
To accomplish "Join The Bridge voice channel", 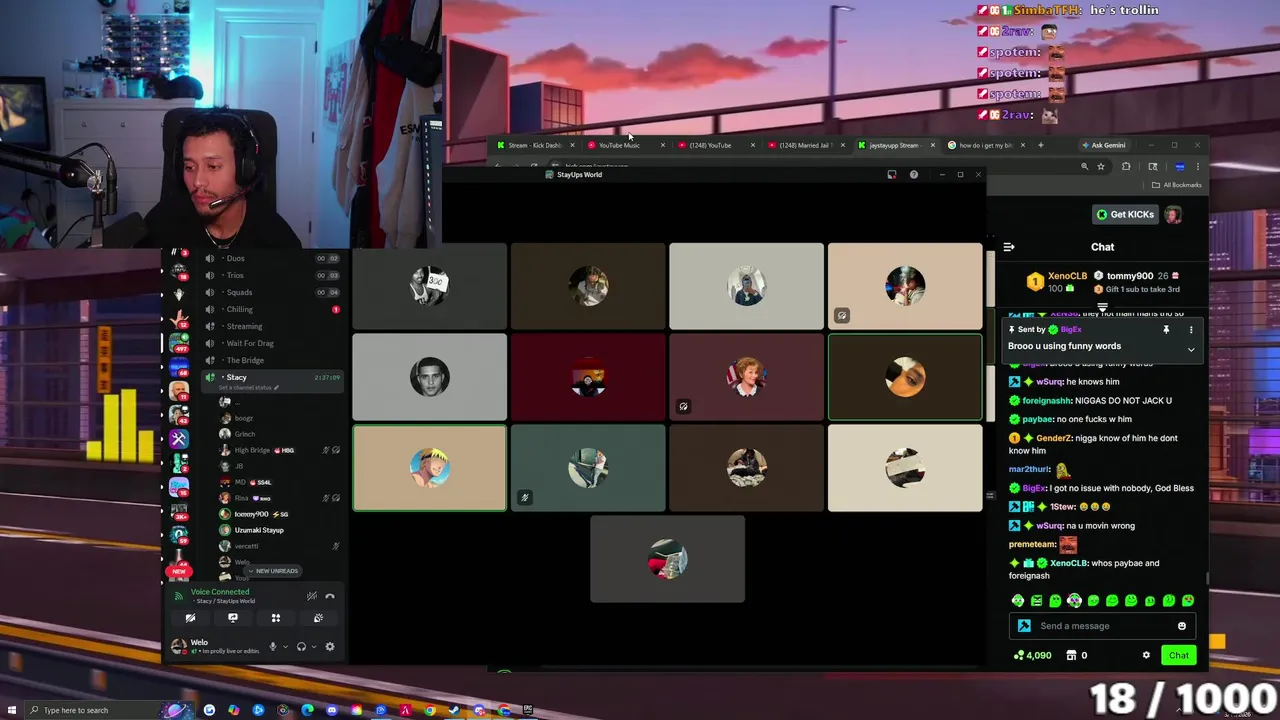I will (271, 360).
